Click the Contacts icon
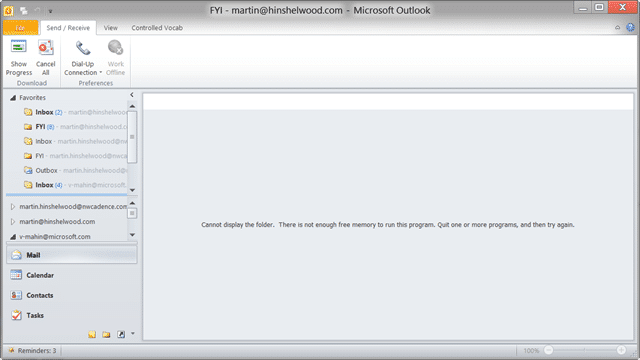This screenshot has width=640, height=360. pos(16,295)
